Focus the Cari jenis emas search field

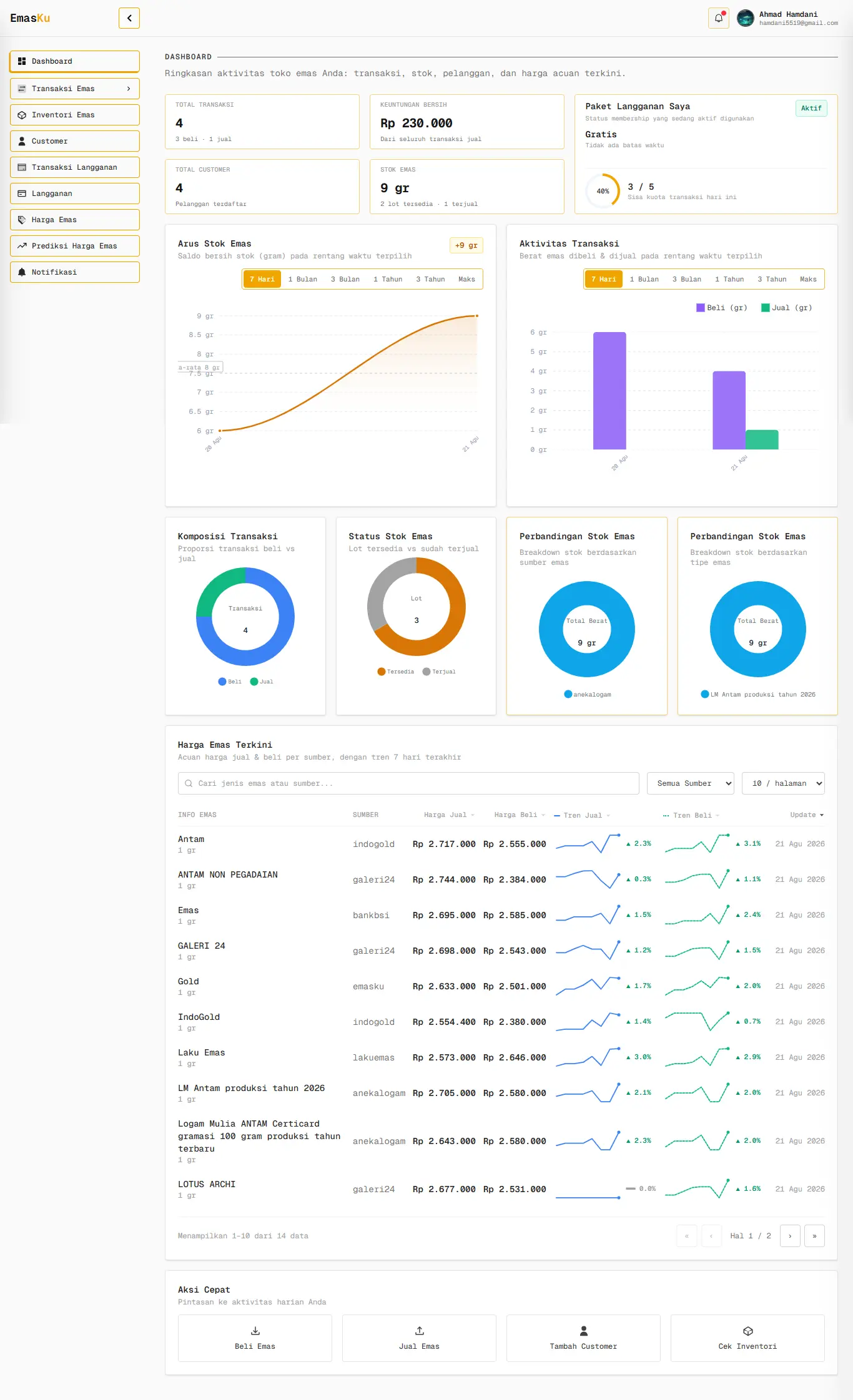click(x=408, y=783)
